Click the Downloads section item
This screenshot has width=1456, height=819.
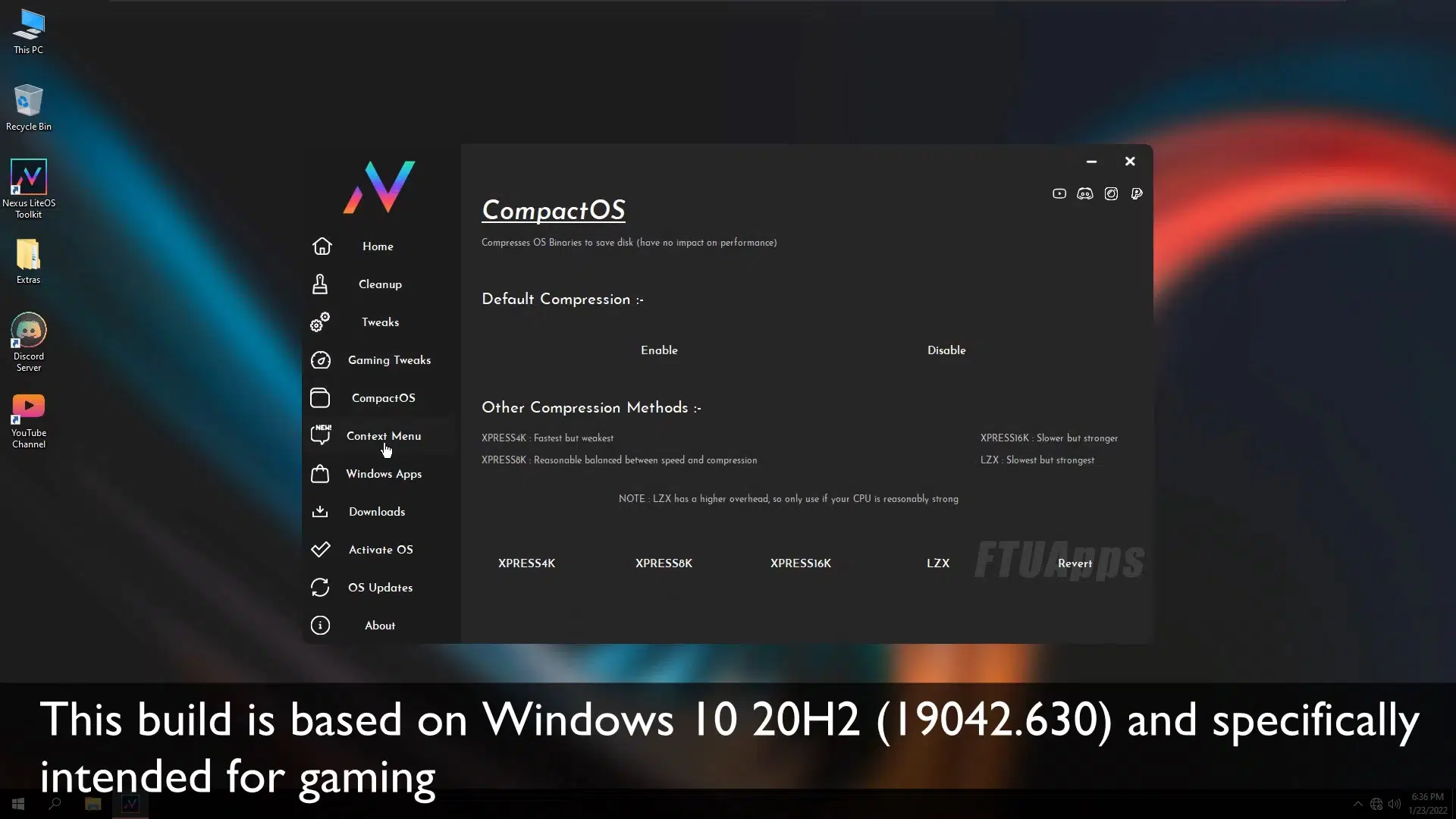pos(376,511)
